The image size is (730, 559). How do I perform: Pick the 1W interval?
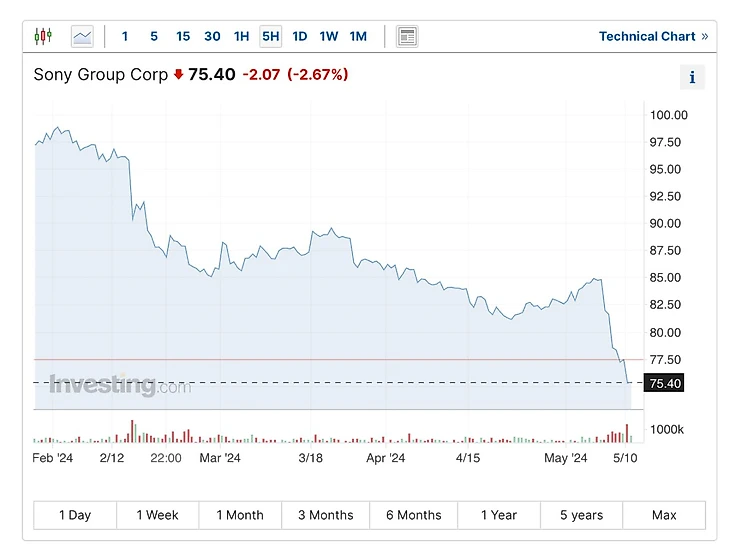328,37
